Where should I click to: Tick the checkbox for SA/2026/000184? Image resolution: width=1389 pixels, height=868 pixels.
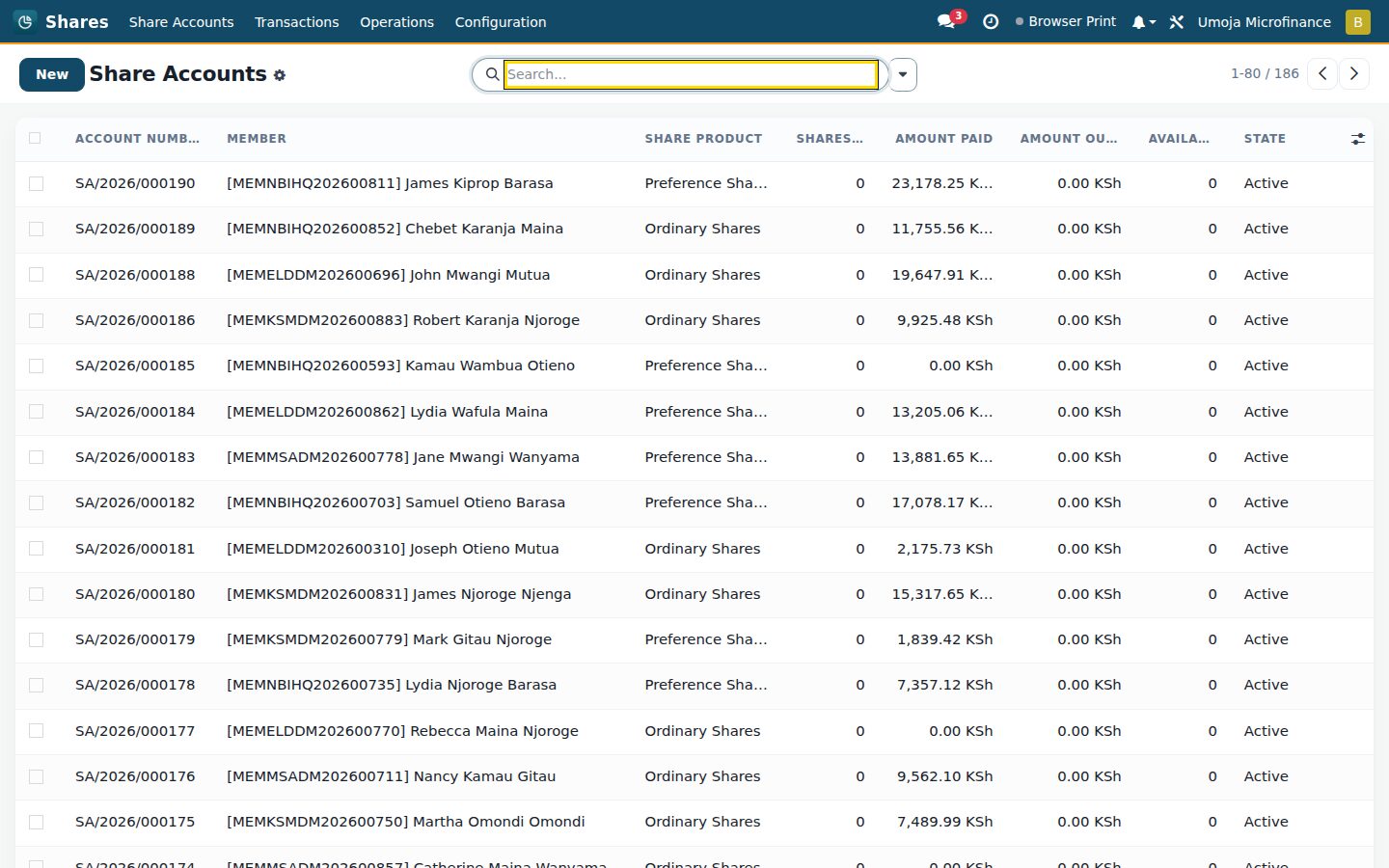tap(36, 412)
